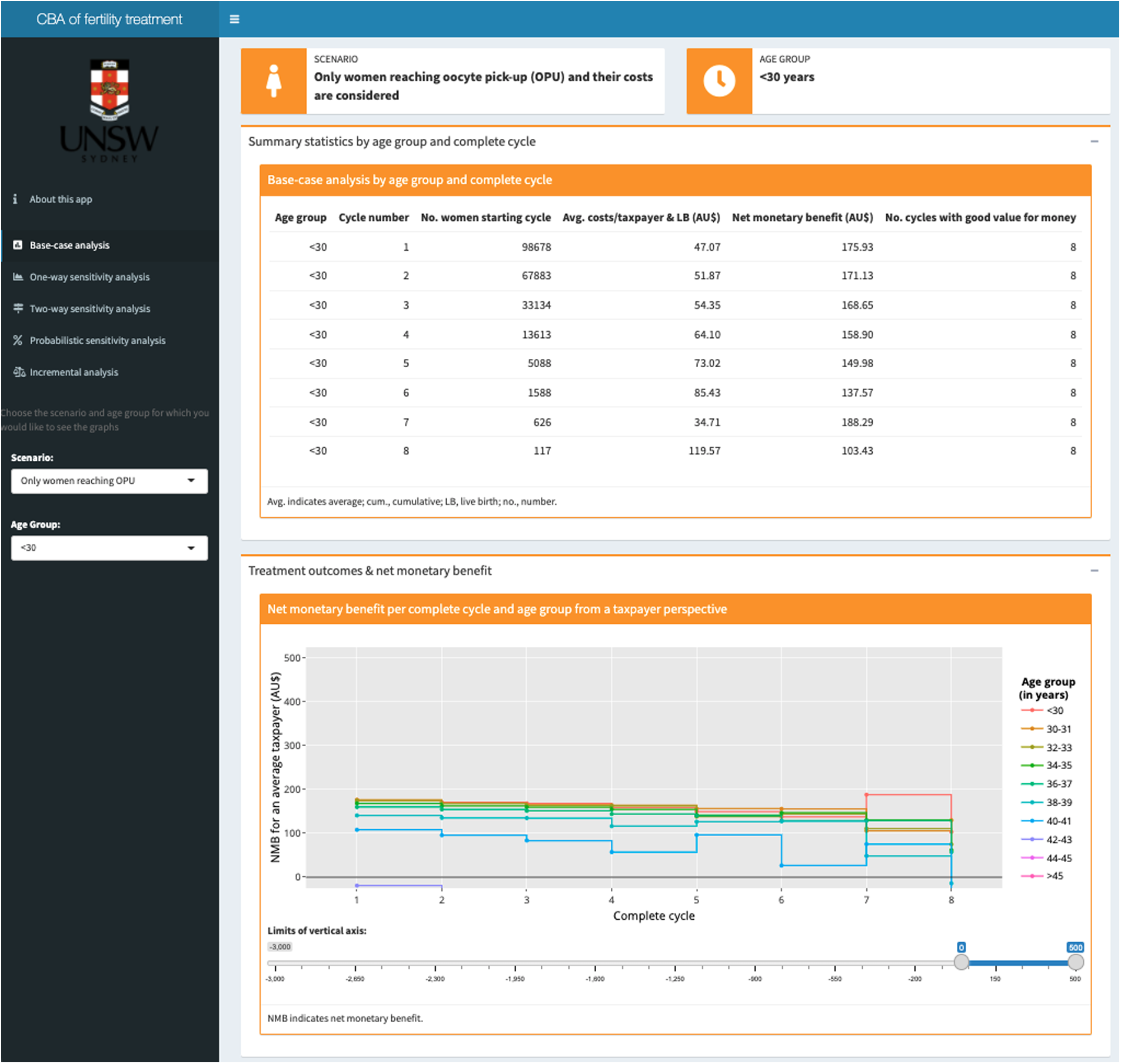Open the Incremental analysis menu item
Viewport: 1121px width, 1064px height.
coord(74,373)
